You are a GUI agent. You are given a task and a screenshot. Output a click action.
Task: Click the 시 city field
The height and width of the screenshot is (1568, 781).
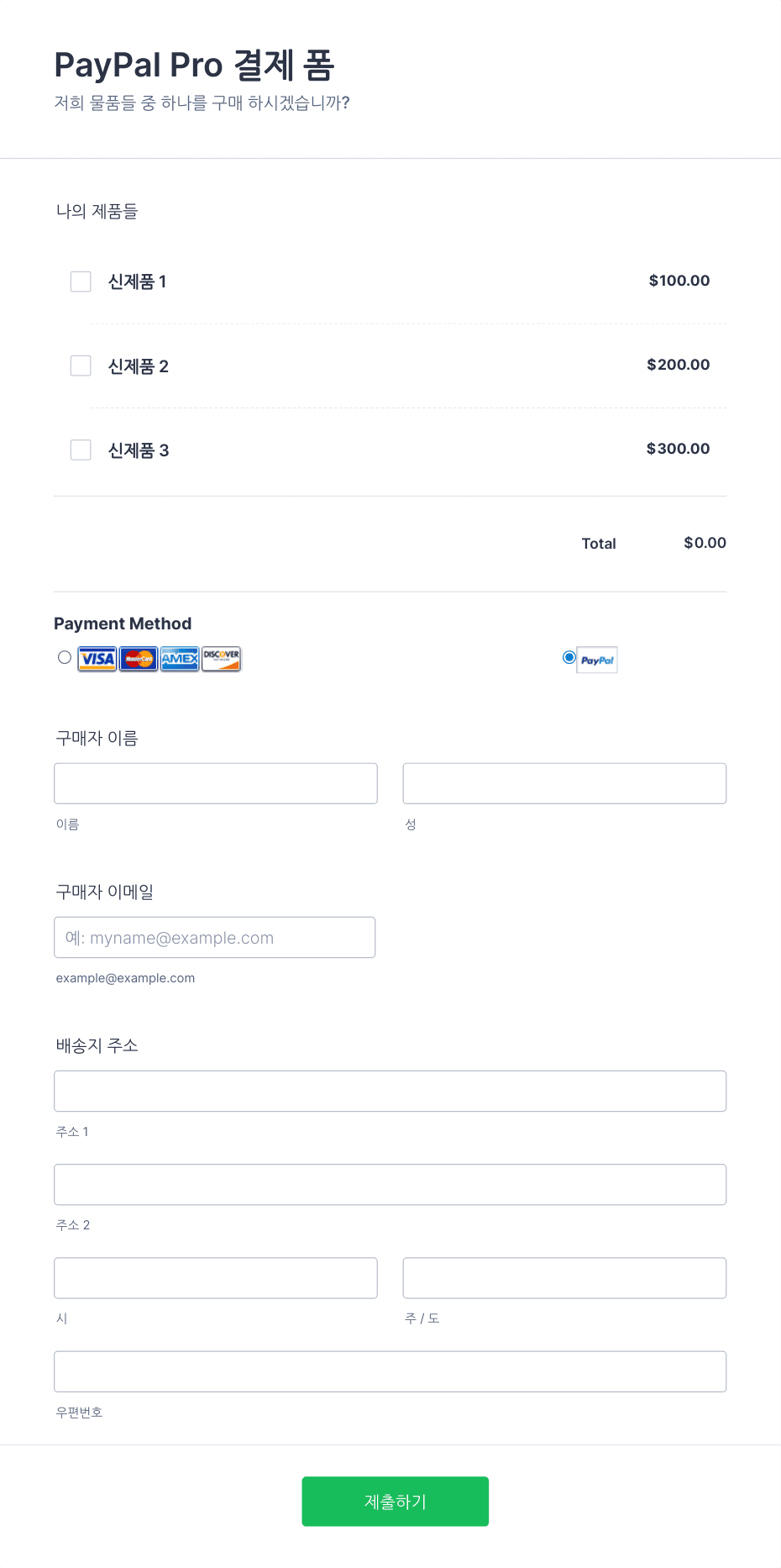215,1277
